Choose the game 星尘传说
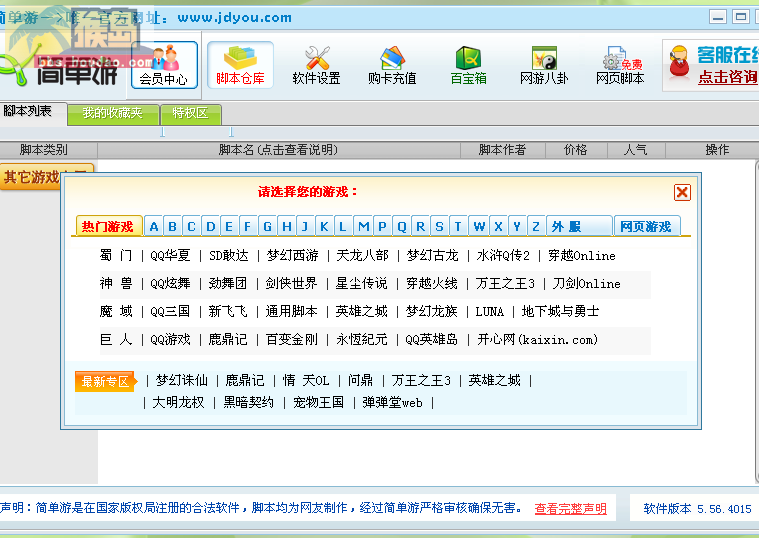This screenshot has height=538, width=759. (x=362, y=283)
